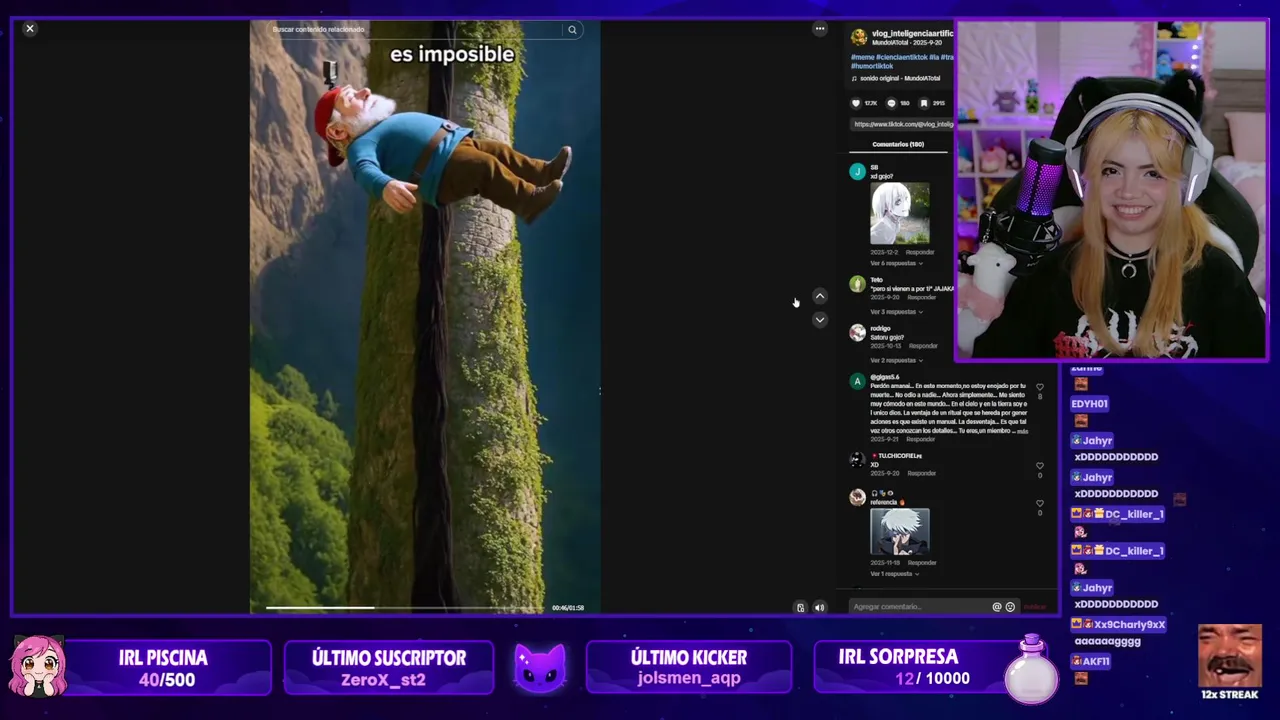Expand @gigas5.6 comment with 'más'
The width and height of the screenshot is (1280, 720).
click(1020, 430)
